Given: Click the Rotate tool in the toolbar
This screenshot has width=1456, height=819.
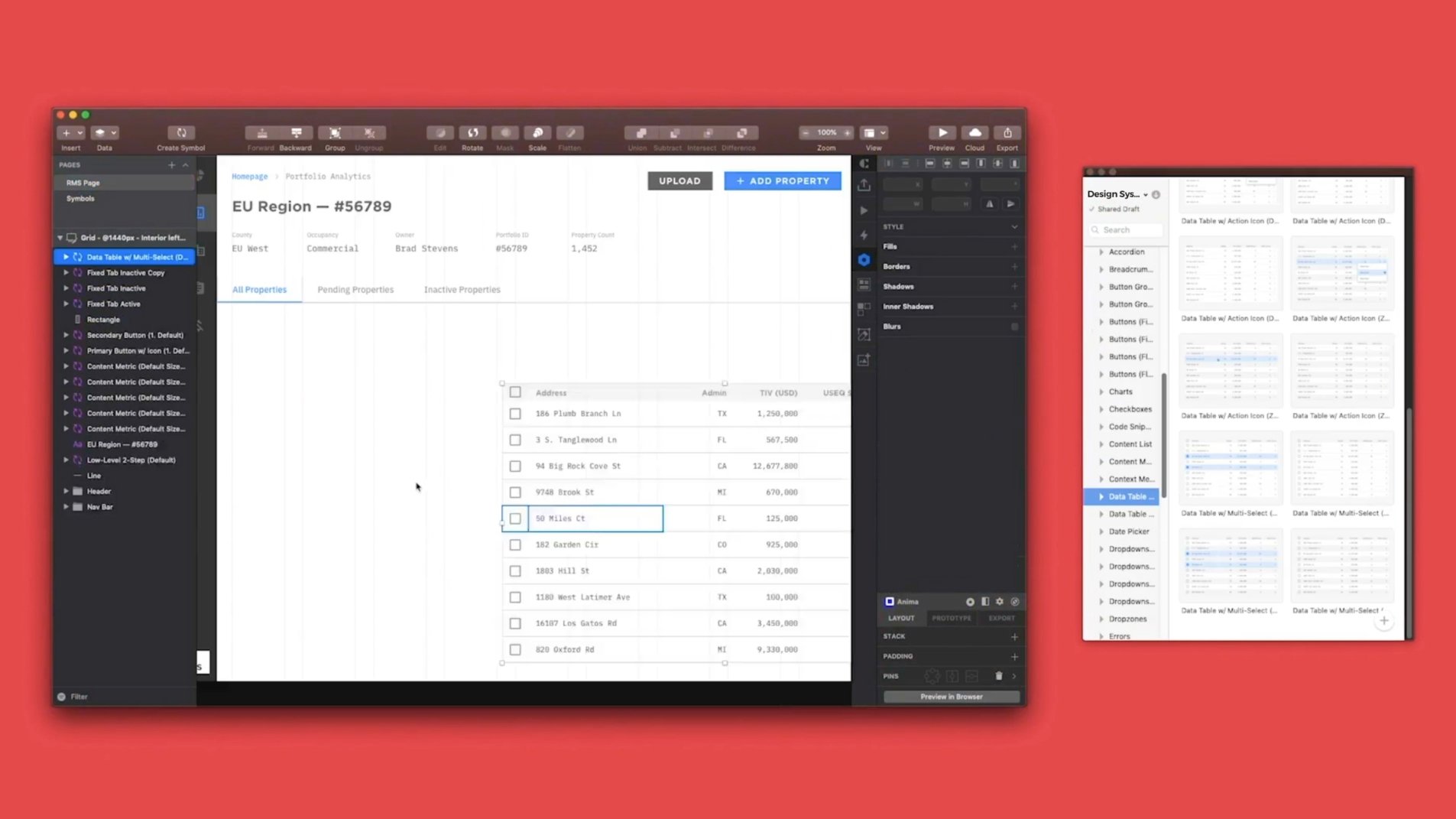Looking at the screenshot, I should point(472,138).
